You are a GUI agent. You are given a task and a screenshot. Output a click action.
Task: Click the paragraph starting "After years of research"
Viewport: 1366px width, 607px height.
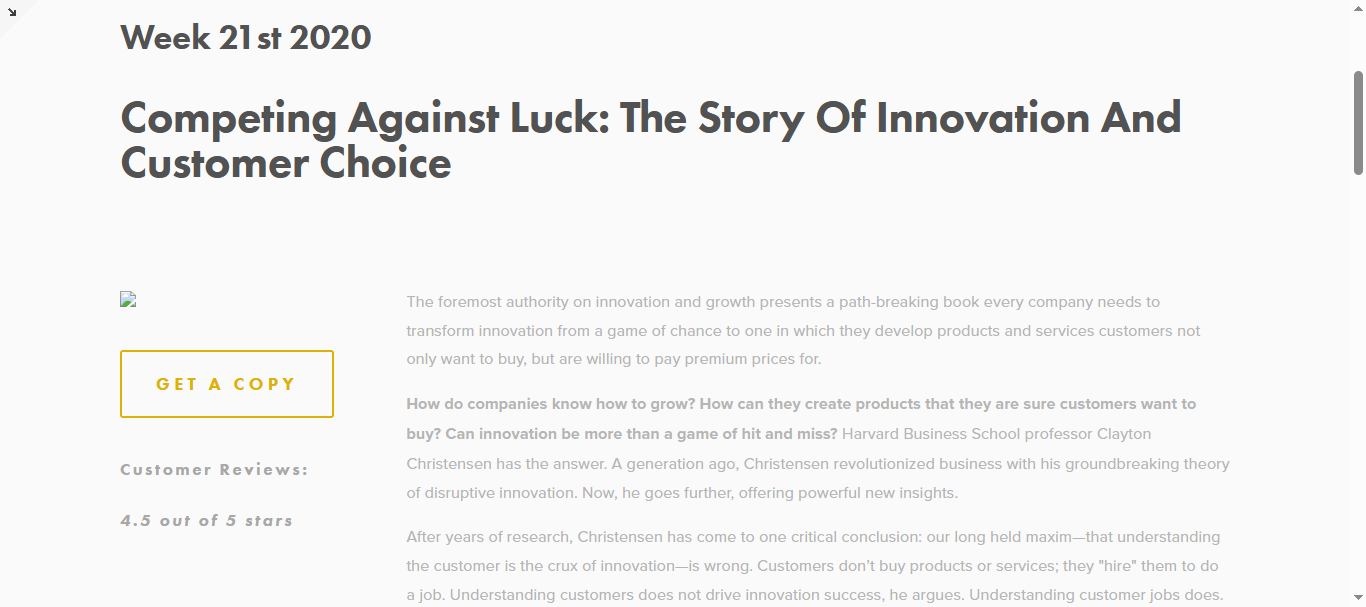(813, 566)
